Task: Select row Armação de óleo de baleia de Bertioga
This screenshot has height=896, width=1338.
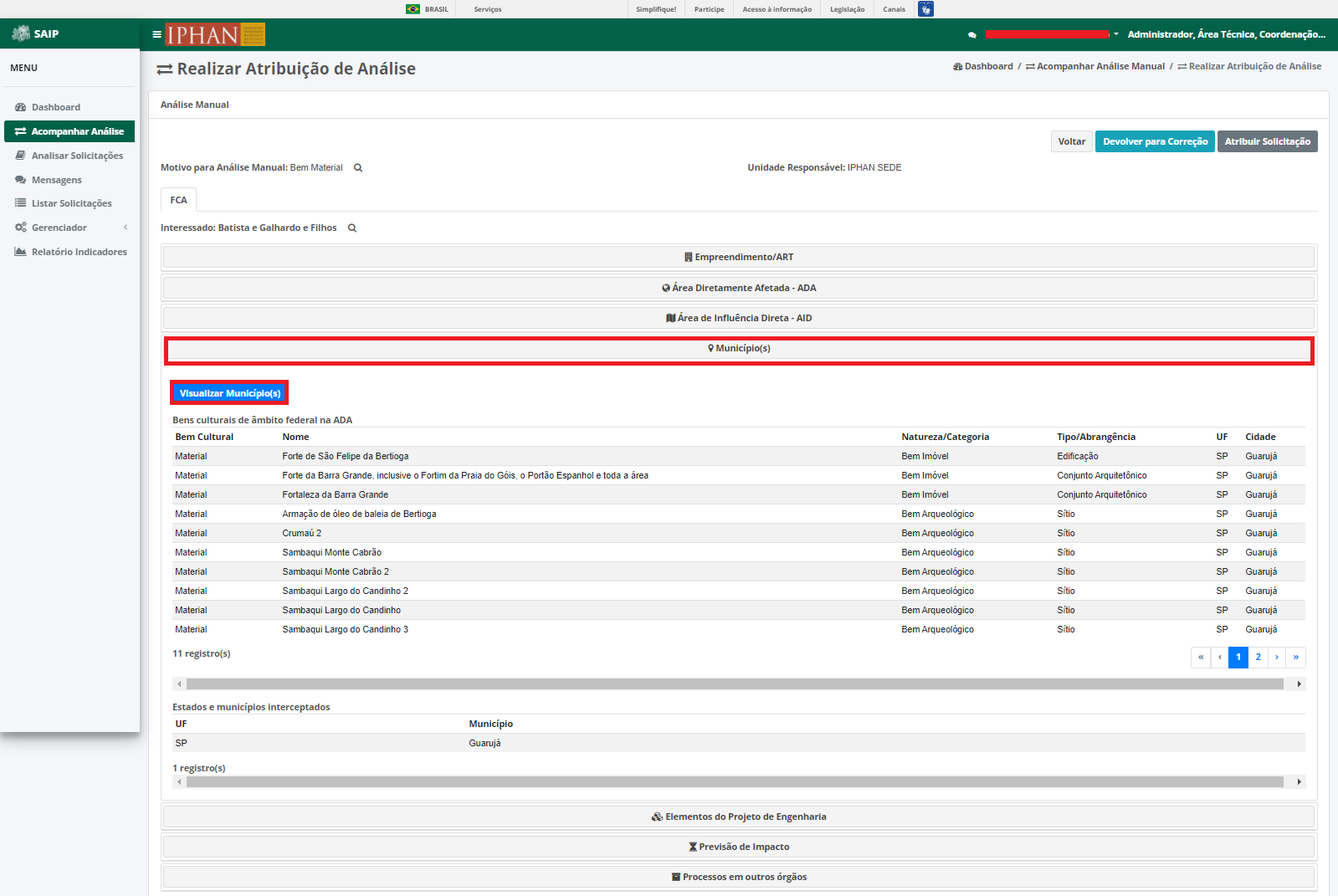Action: (x=739, y=514)
